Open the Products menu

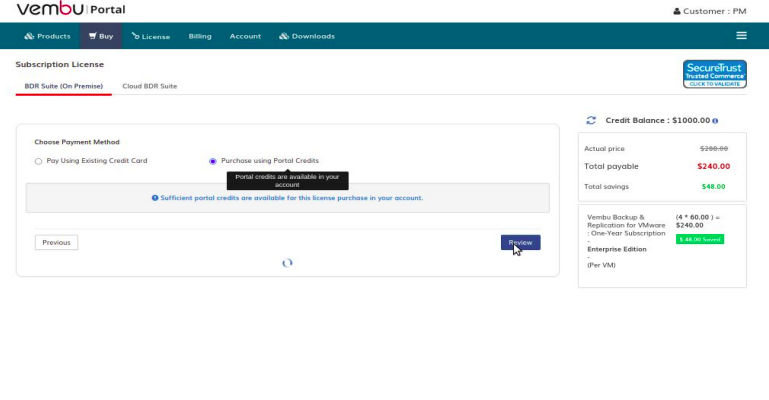[x=48, y=36]
